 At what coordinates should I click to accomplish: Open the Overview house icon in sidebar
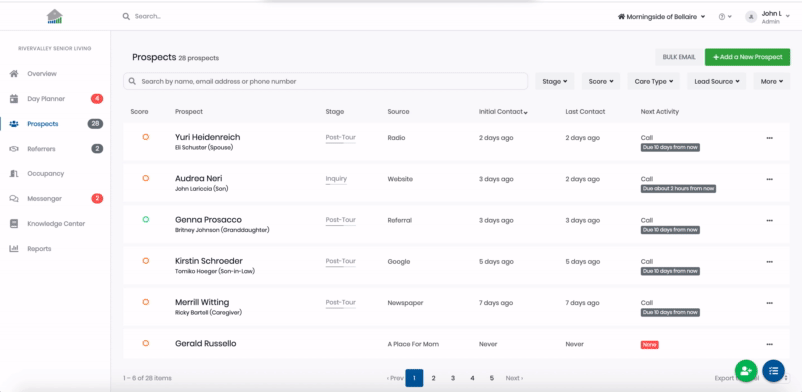pyautogui.click(x=14, y=74)
